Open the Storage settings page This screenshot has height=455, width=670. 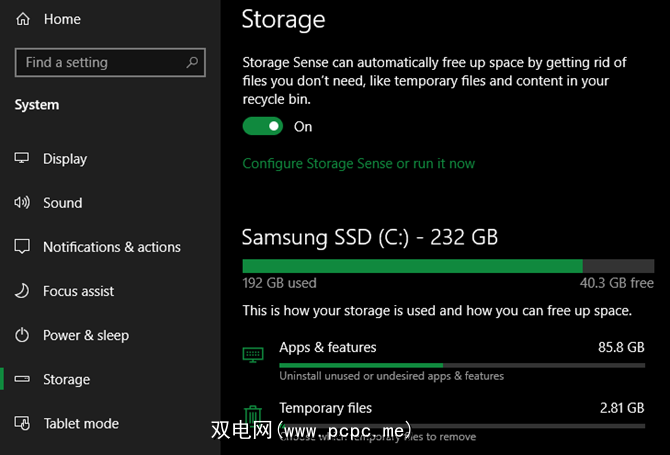click(x=66, y=379)
